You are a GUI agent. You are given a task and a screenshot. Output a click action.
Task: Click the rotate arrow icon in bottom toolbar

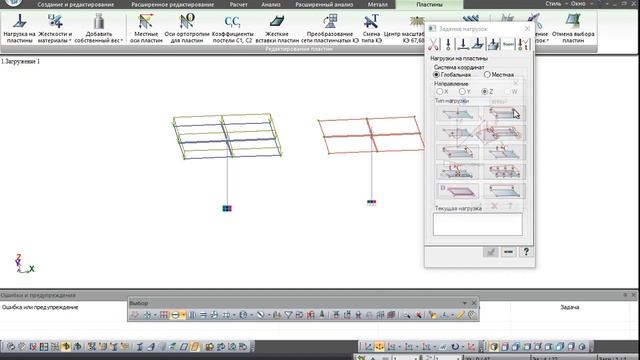pyautogui.click(x=455, y=347)
